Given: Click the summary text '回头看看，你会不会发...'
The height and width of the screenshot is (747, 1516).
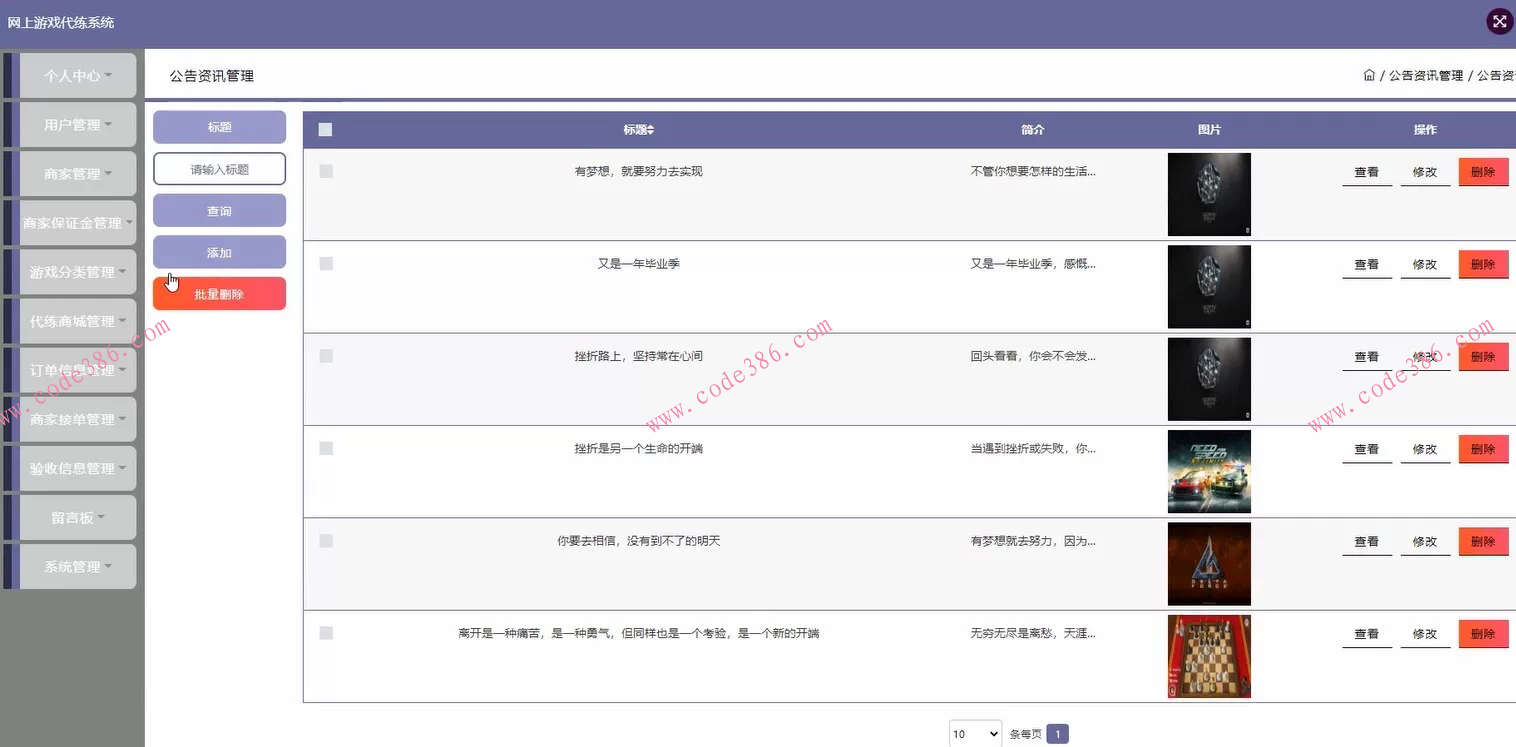Looking at the screenshot, I should coord(1033,356).
